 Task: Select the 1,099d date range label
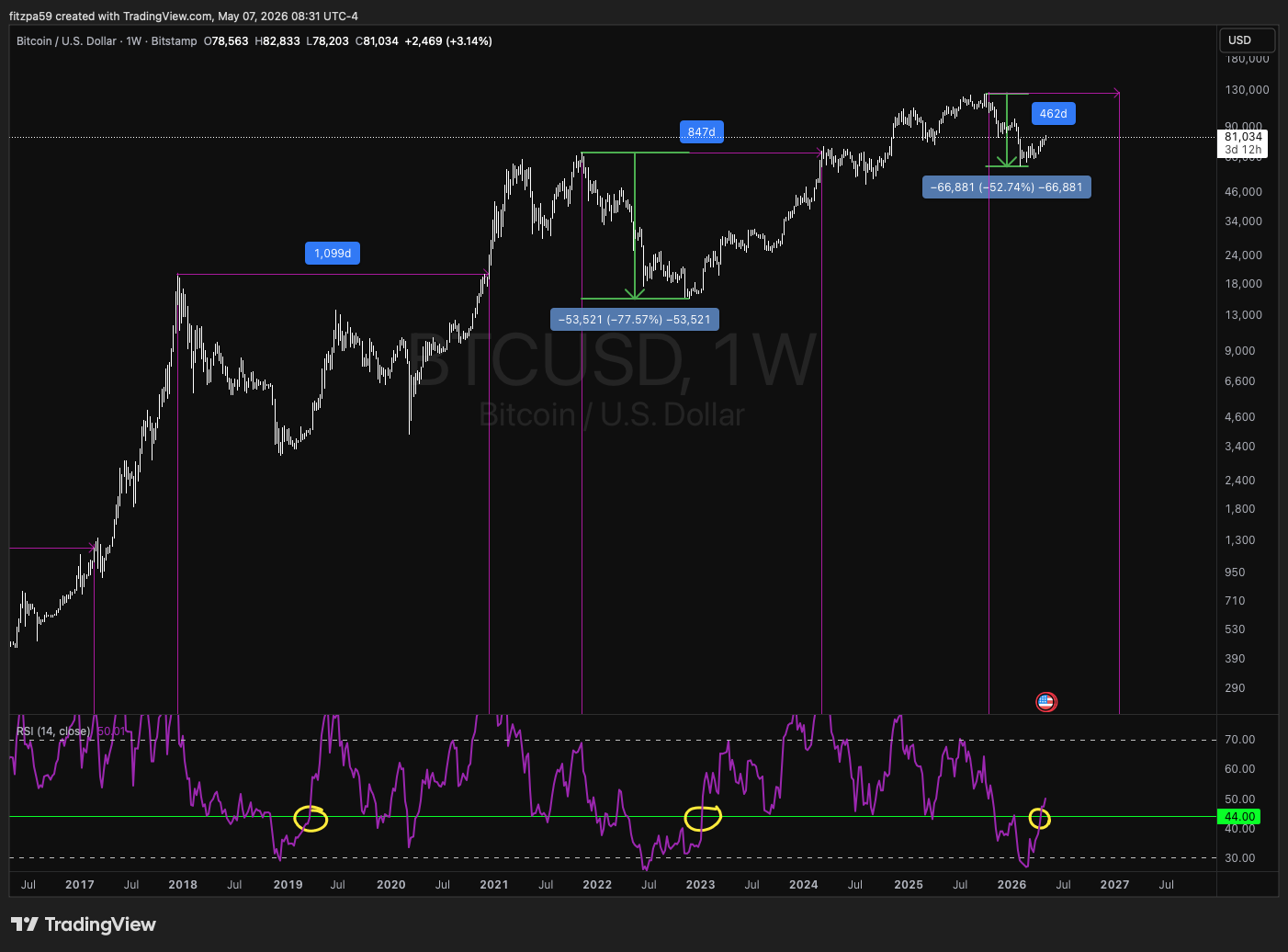(333, 253)
